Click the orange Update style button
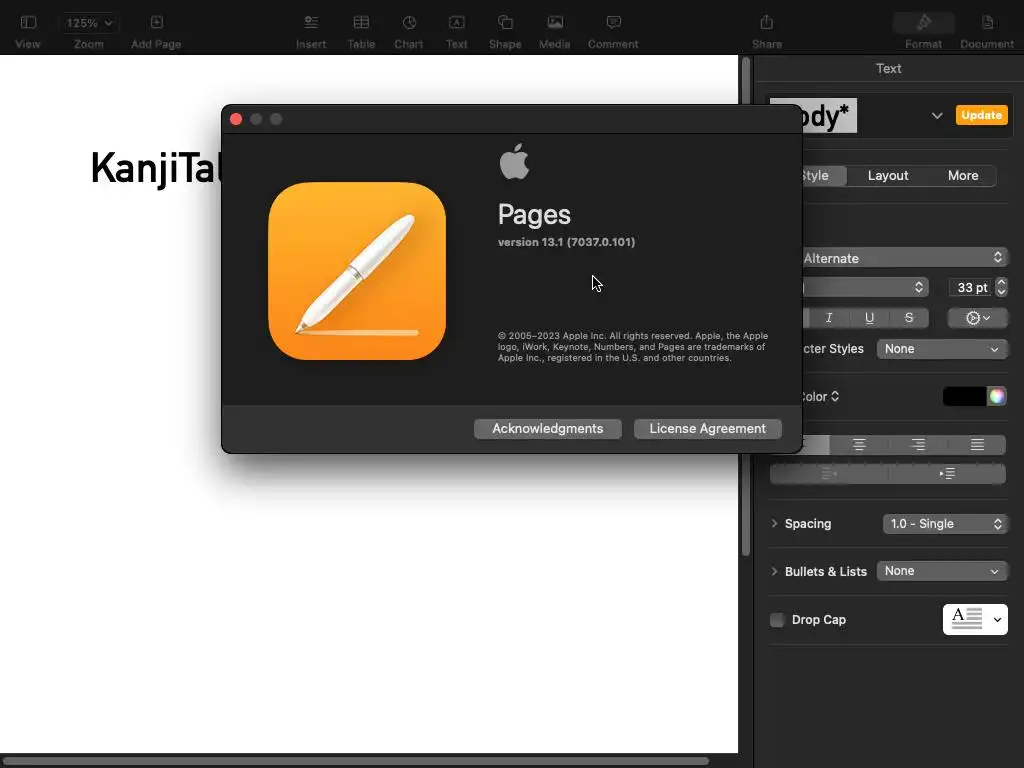Viewport: 1024px width, 768px height. 981,115
